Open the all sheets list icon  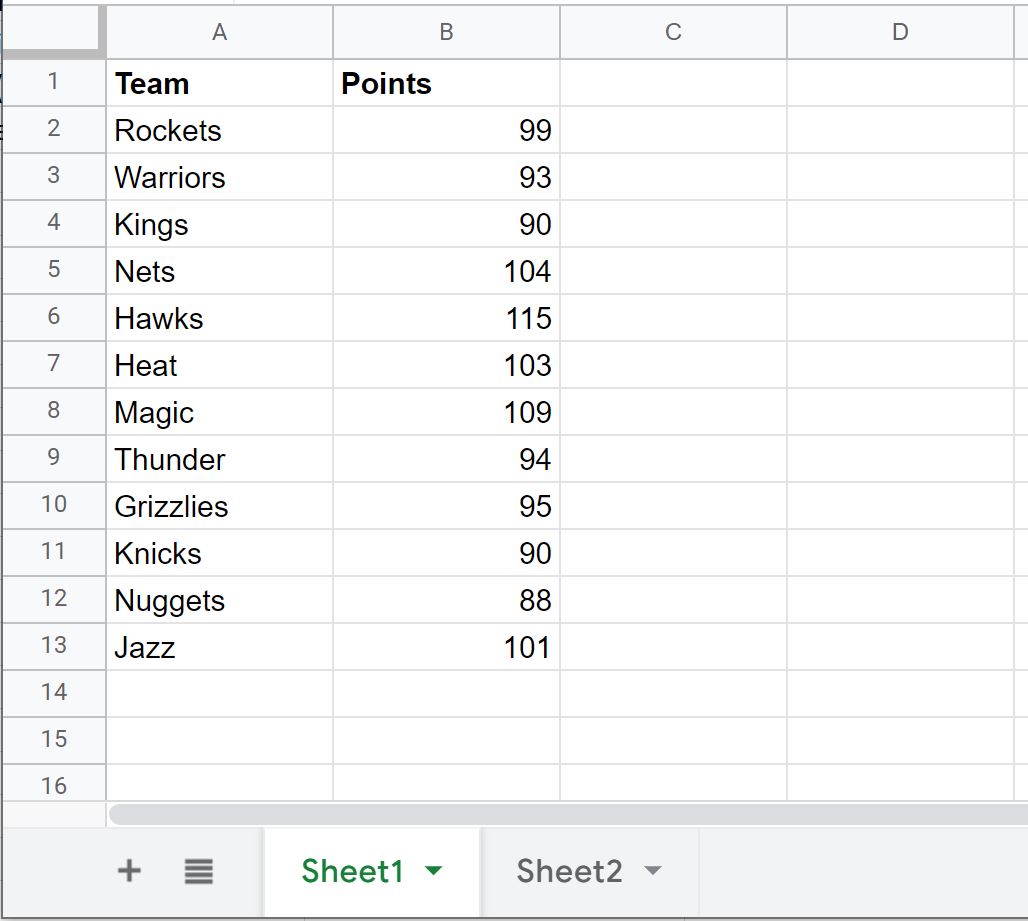coord(198,871)
